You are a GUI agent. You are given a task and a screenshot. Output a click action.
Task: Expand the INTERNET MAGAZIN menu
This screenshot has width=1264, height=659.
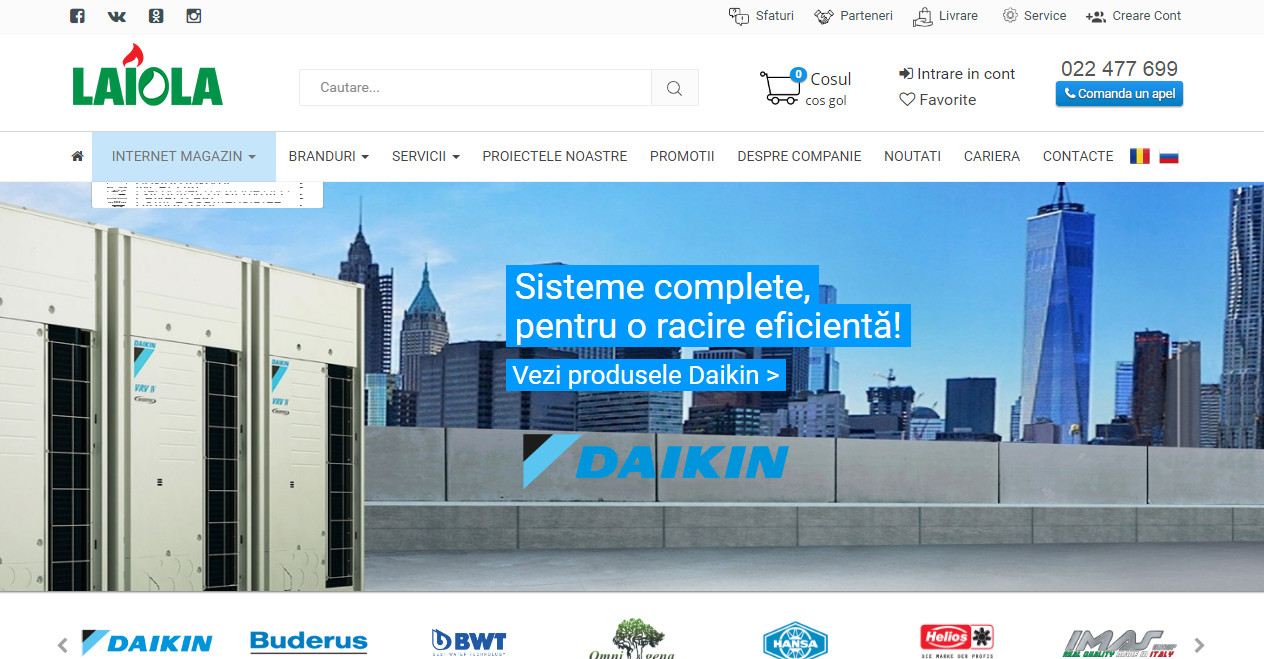pos(183,156)
